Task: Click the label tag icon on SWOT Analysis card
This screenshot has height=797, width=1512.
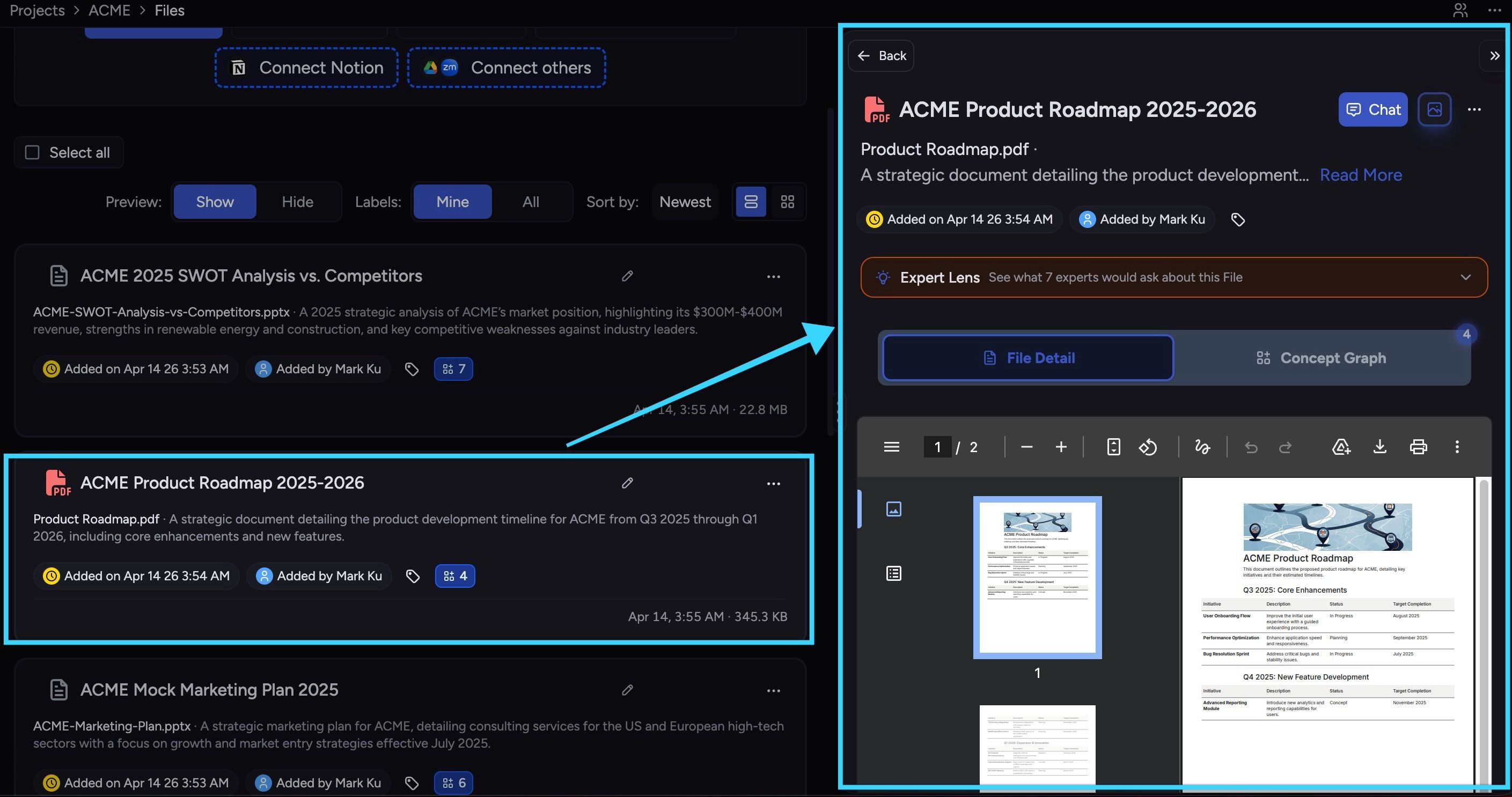Action: pyautogui.click(x=412, y=369)
